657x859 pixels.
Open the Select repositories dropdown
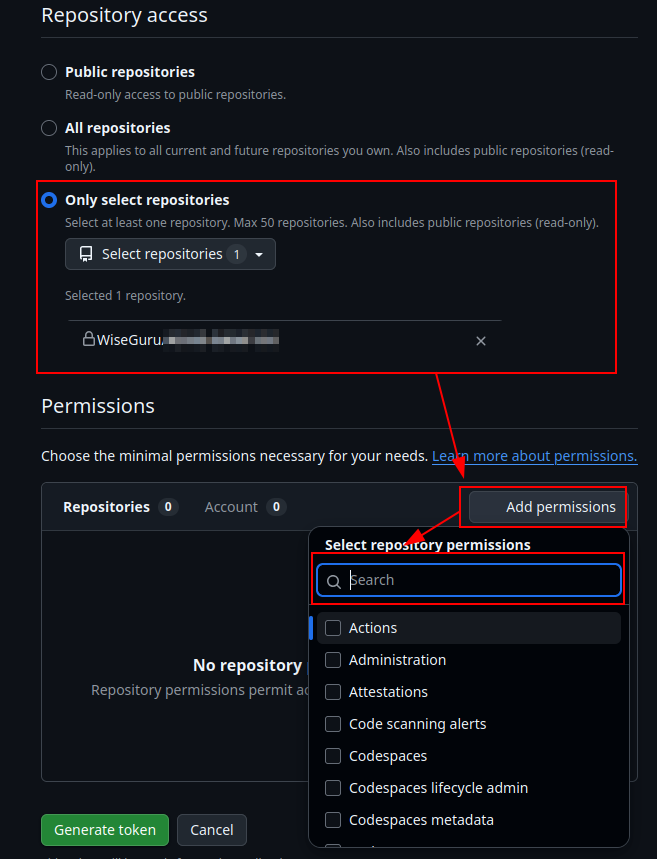(x=170, y=254)
